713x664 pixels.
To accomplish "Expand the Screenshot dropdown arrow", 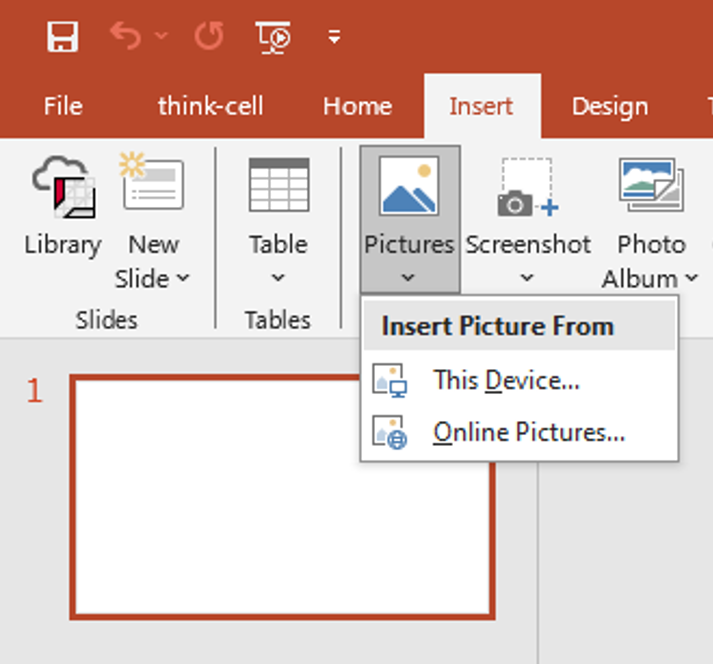I will click(x=527, y=277).
